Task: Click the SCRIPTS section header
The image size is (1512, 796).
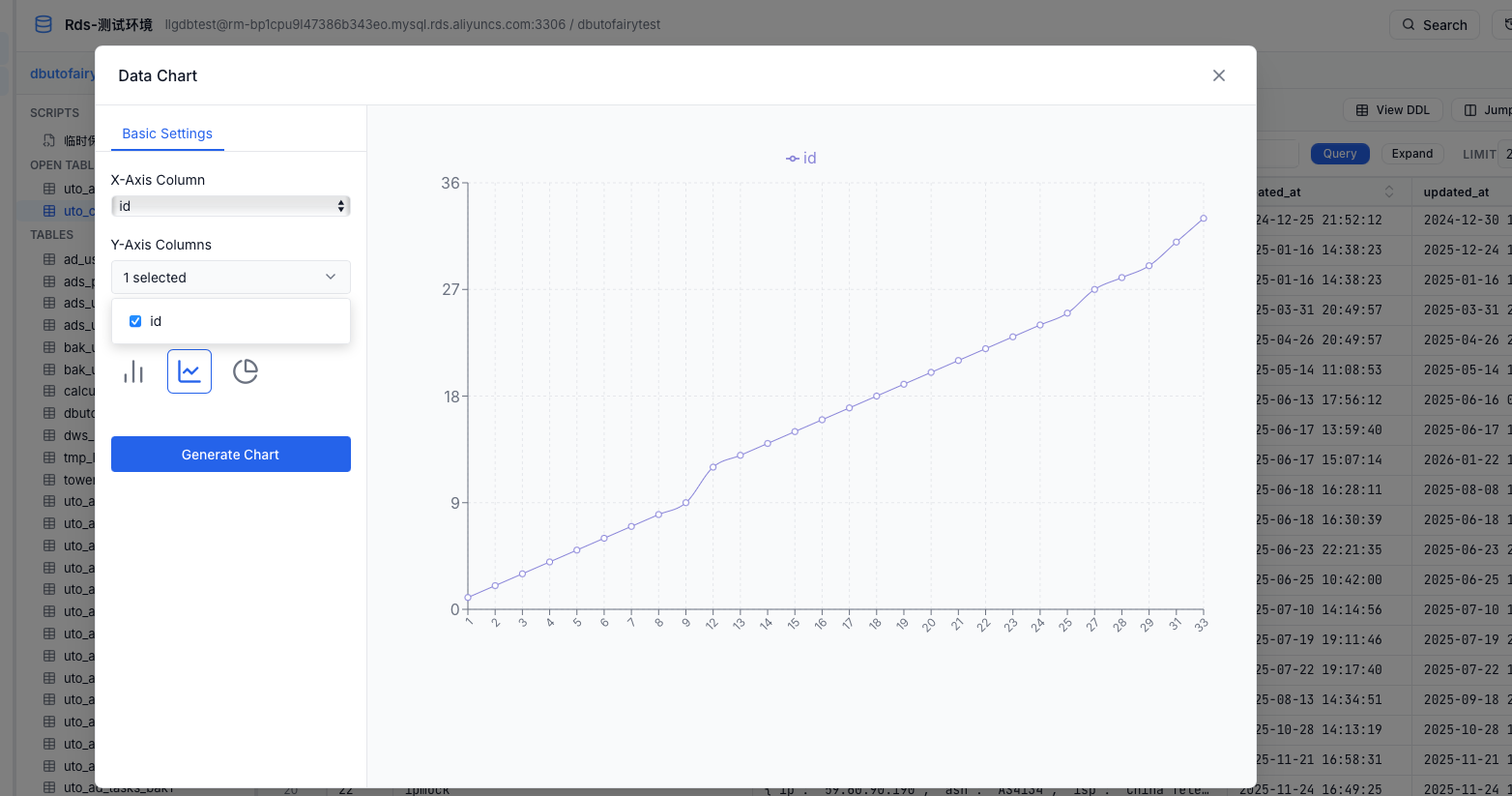Action: pos(54,113)
